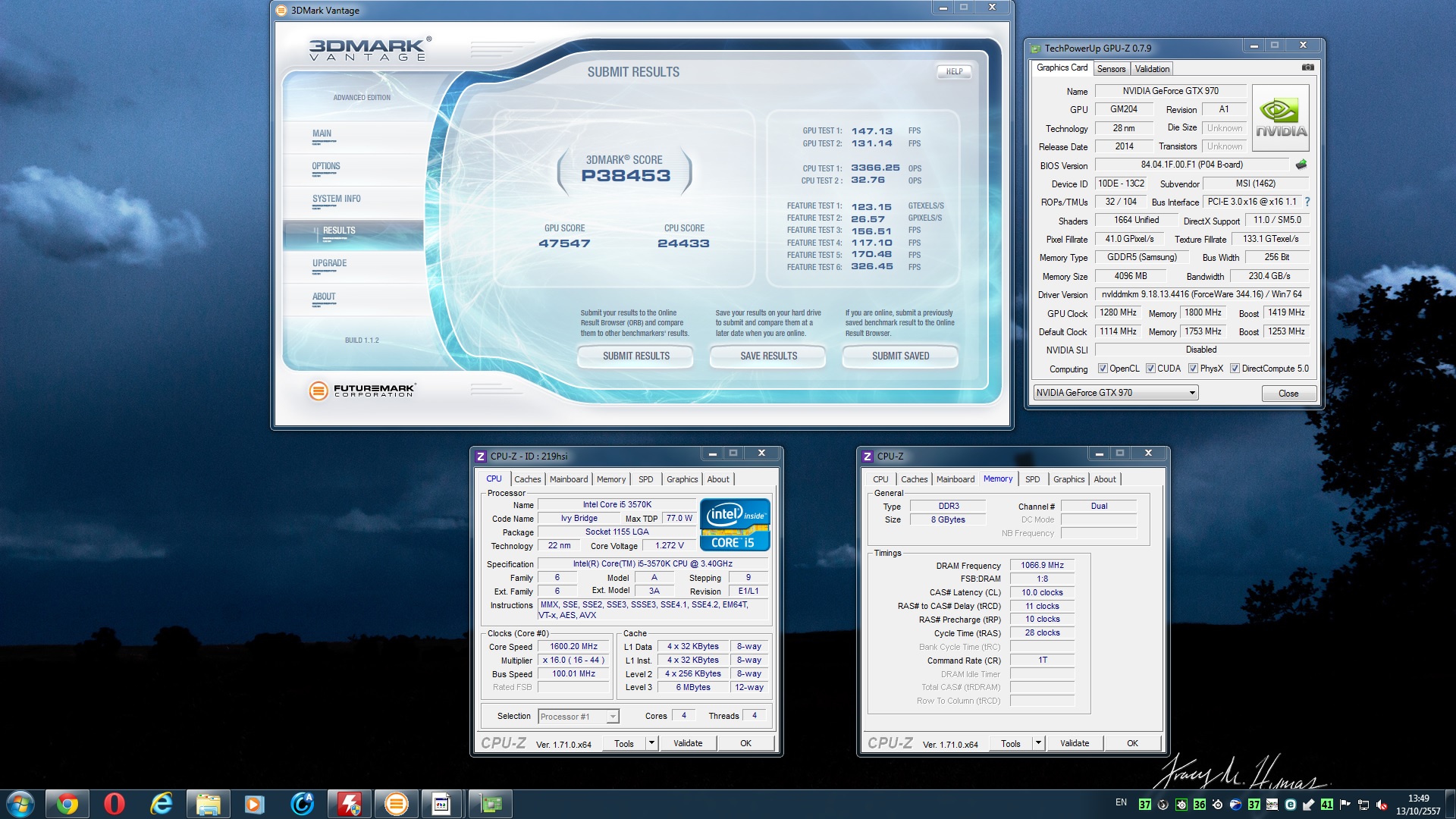Viewport: 1456px width, 819px height.
Task: Click the Bus Interface question mark icon
Action: click(x=1307, y=202)
